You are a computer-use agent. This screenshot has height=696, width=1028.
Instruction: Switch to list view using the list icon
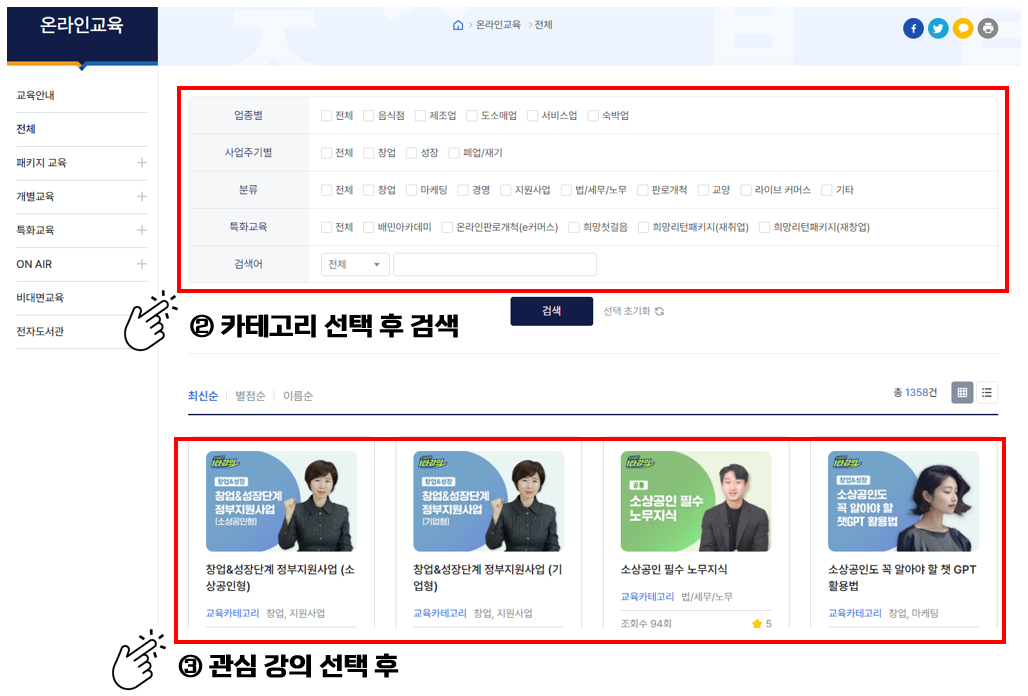point(987,392)
